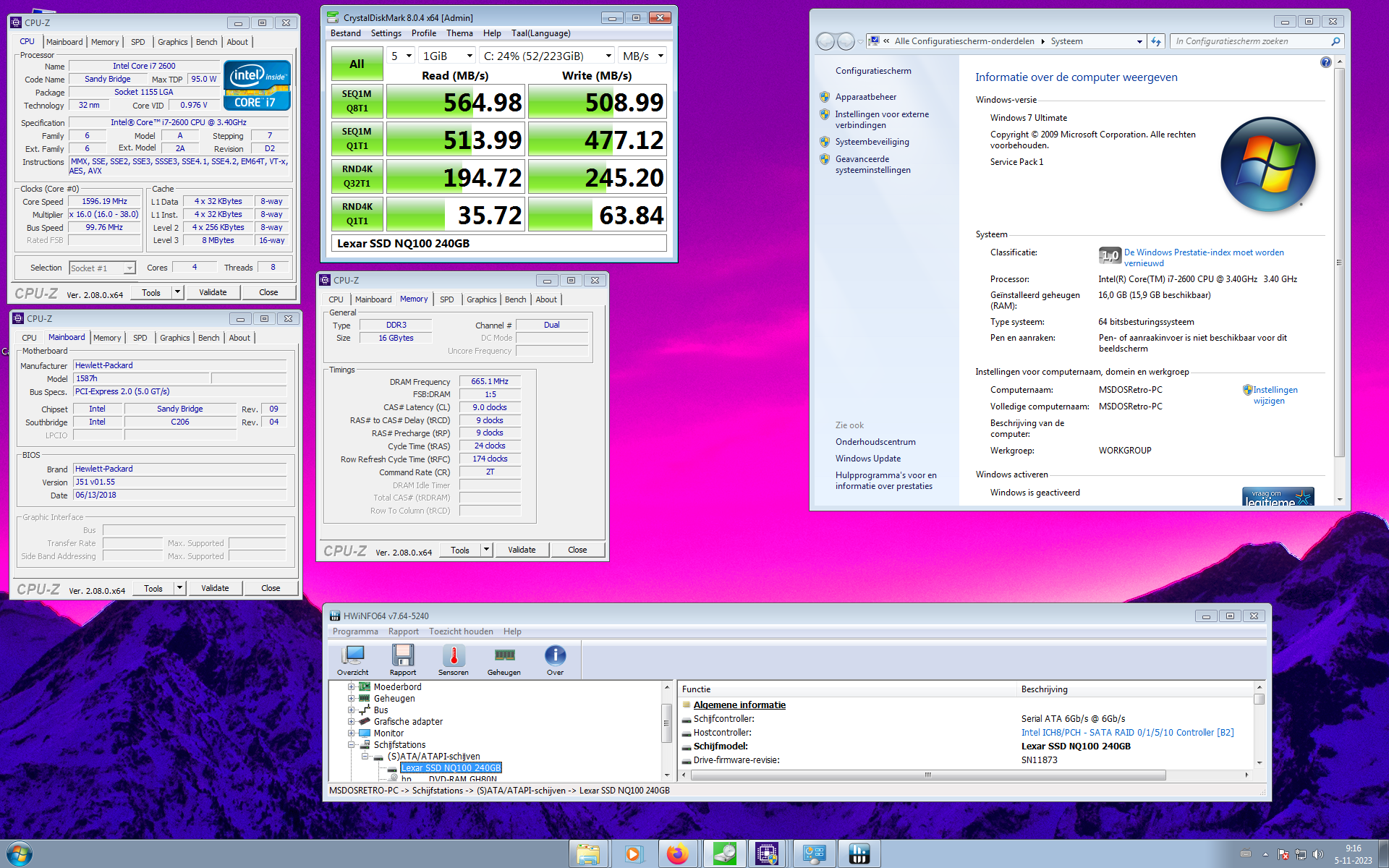Open the Control Panel taskbar icon
The image size is (1389, 868).
tap(814, 854)
